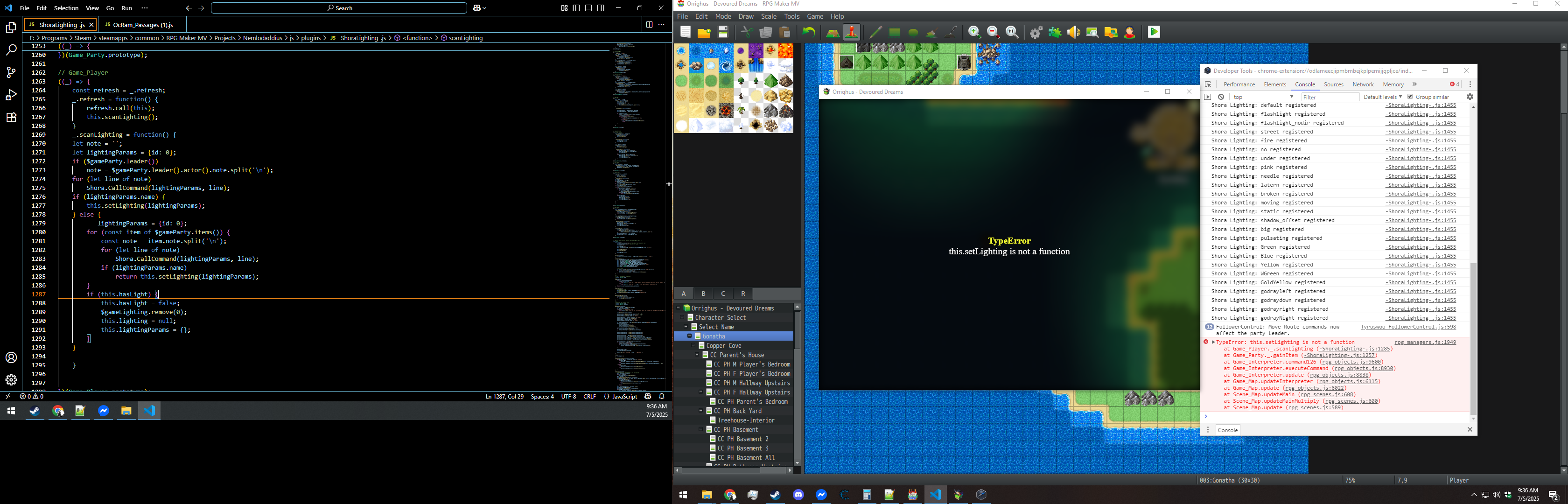The width and height of the screenshot is (1568, 504).
Task: Click the Undo green arrow icon
Action: point(809,32)
